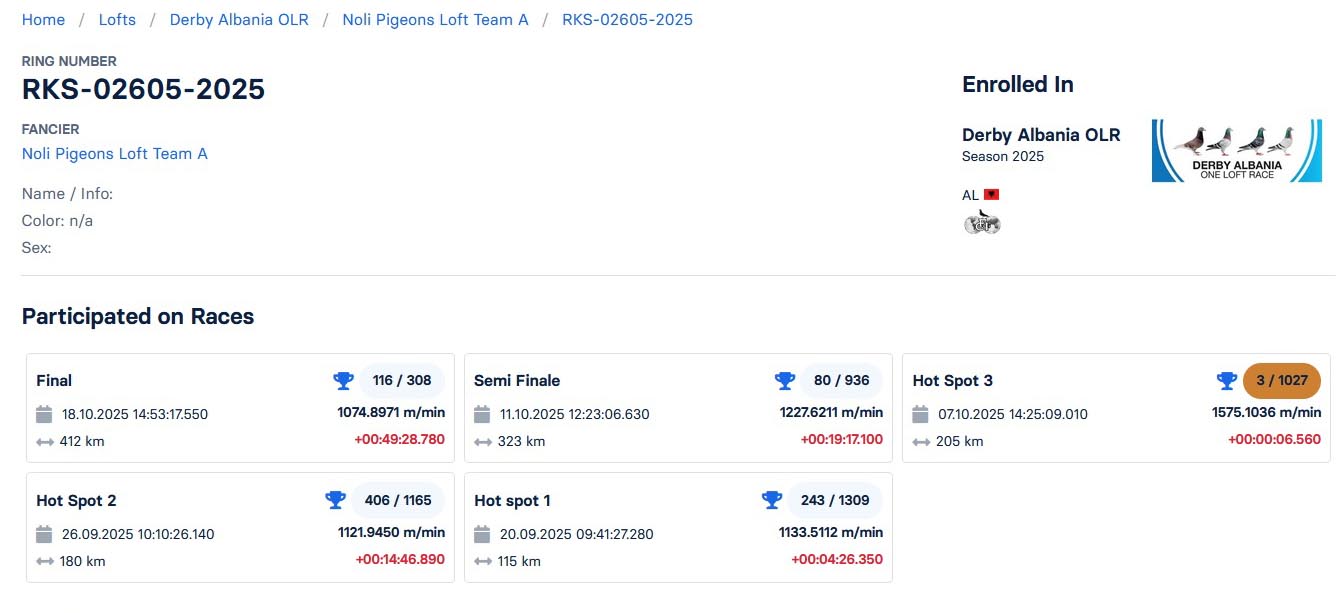
Task: Open the Hot Spot 2 race card title
Action: coord(76,500)
